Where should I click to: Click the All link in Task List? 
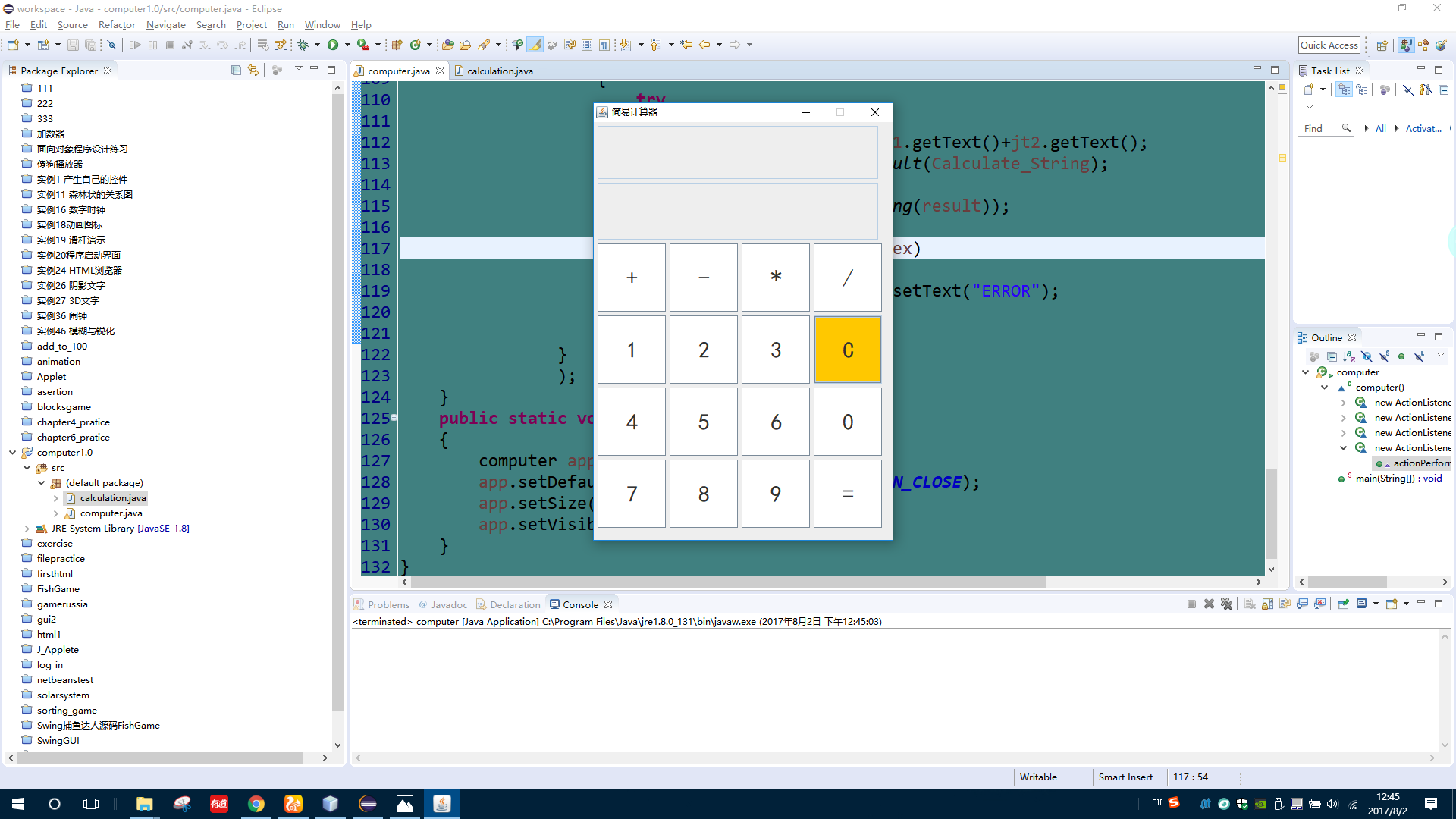click(1380, 128)
